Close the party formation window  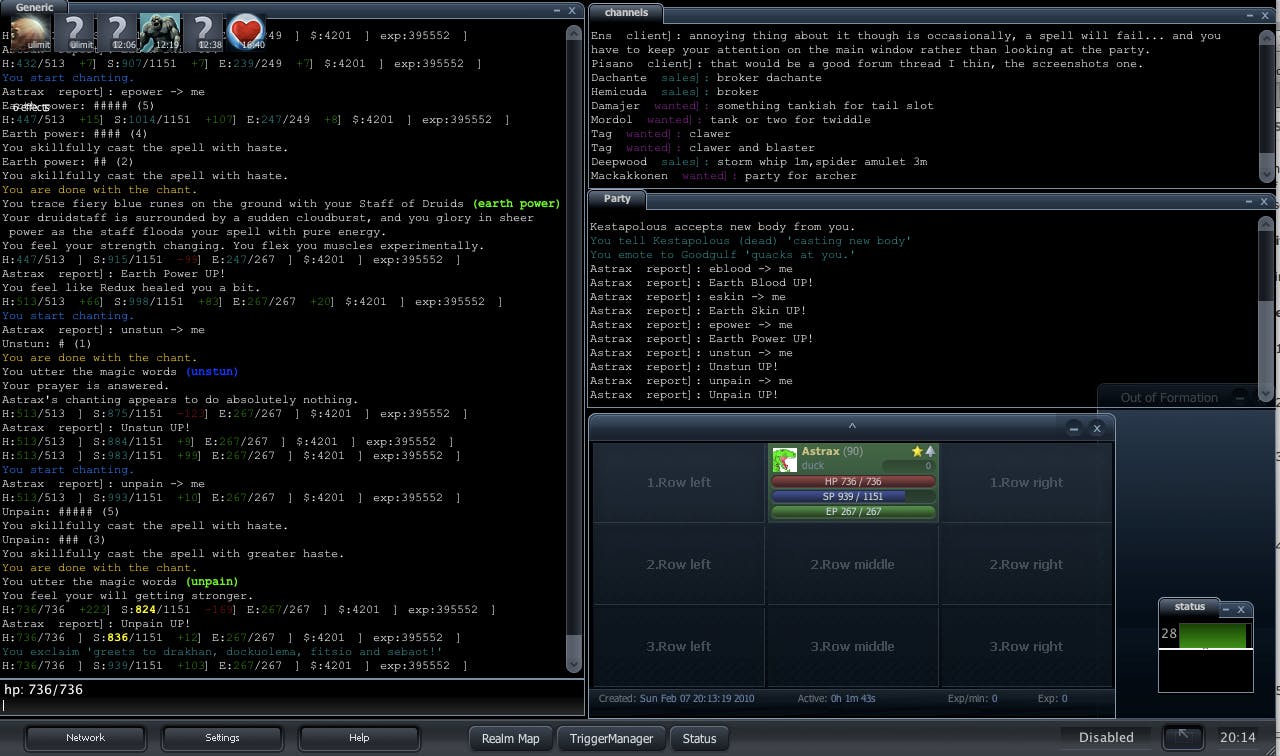click(x=1097, y=428)
